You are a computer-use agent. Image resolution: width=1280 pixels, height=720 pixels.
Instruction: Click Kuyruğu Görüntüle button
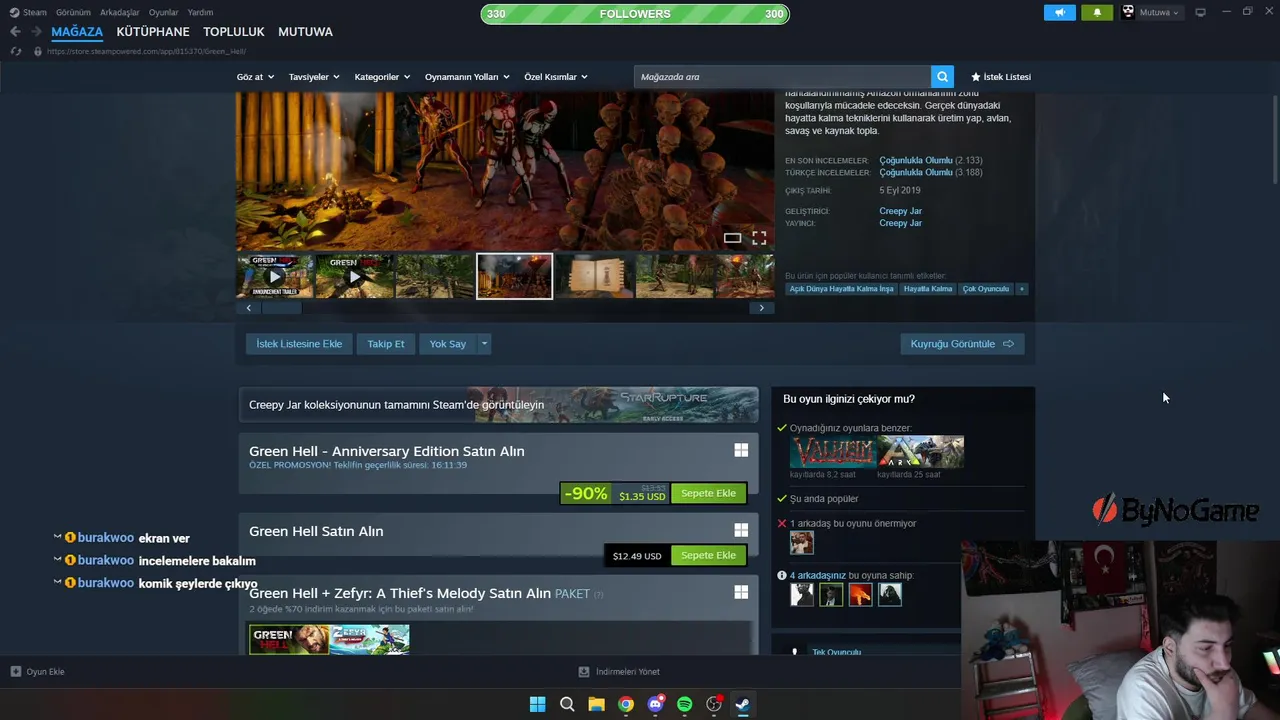tap(962, 344)
